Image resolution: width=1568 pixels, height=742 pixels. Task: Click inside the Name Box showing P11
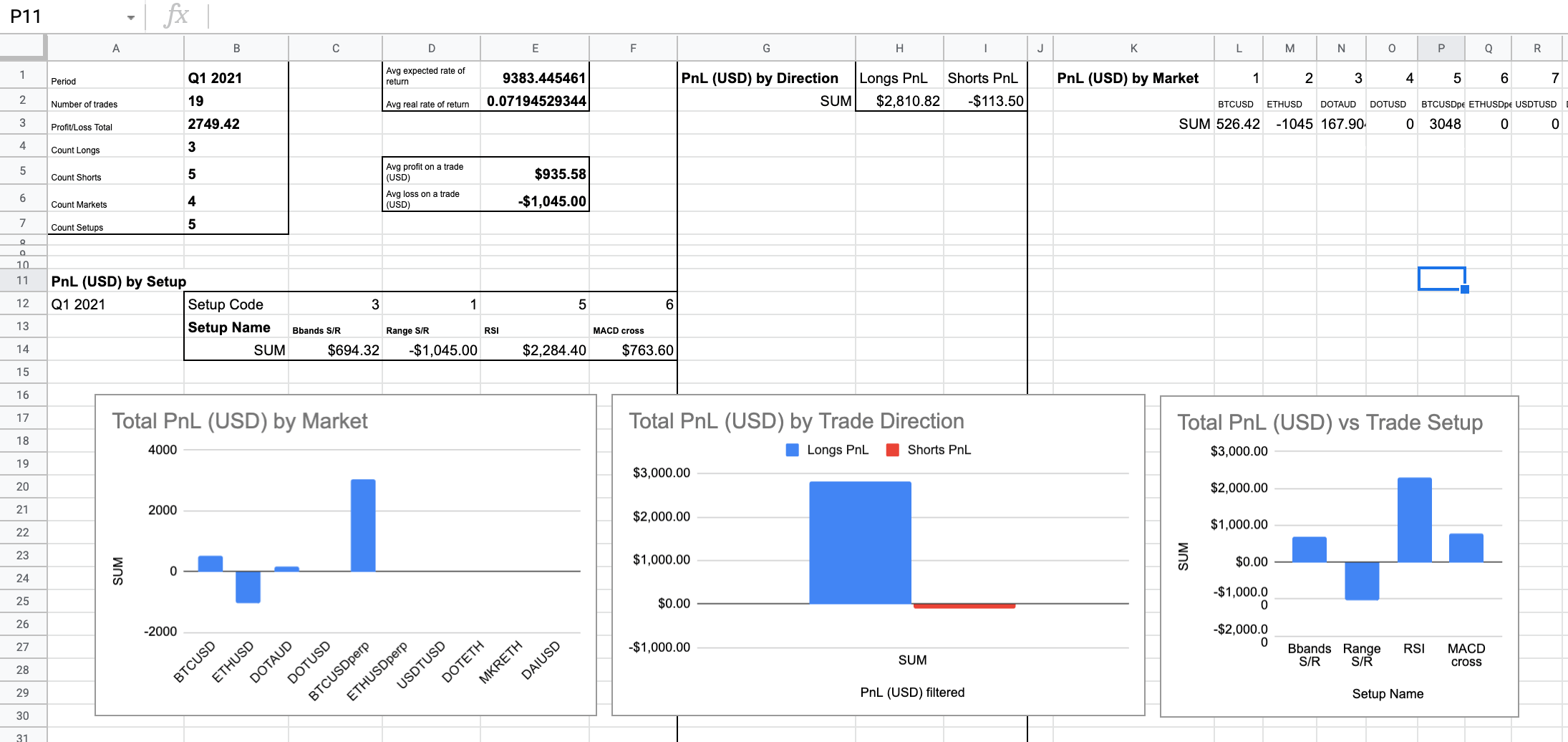pos(57,15)
